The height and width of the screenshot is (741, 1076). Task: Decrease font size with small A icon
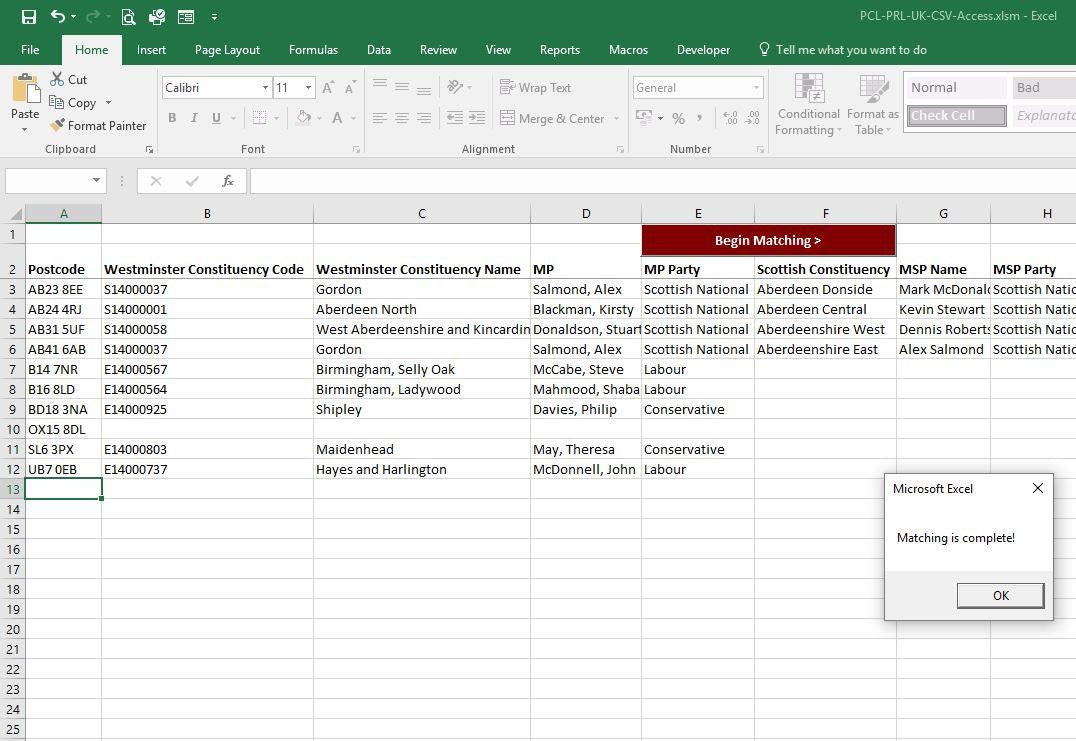[x=350, y=87]
